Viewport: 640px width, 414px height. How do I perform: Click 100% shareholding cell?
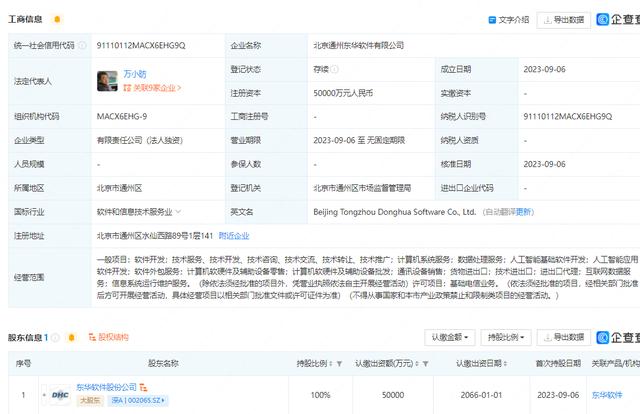[320, 395]
